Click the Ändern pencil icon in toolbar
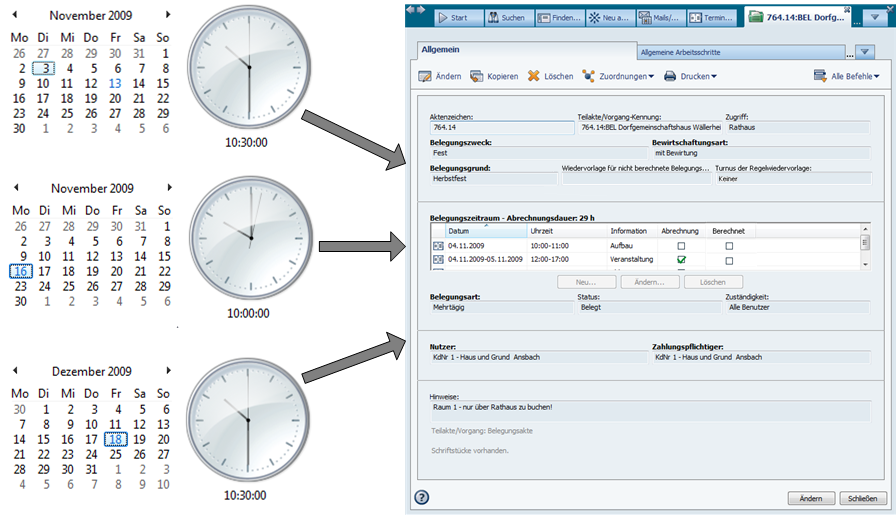Image resolution: width=896 pixels, height=515 pixels. [x=425, y=76]
